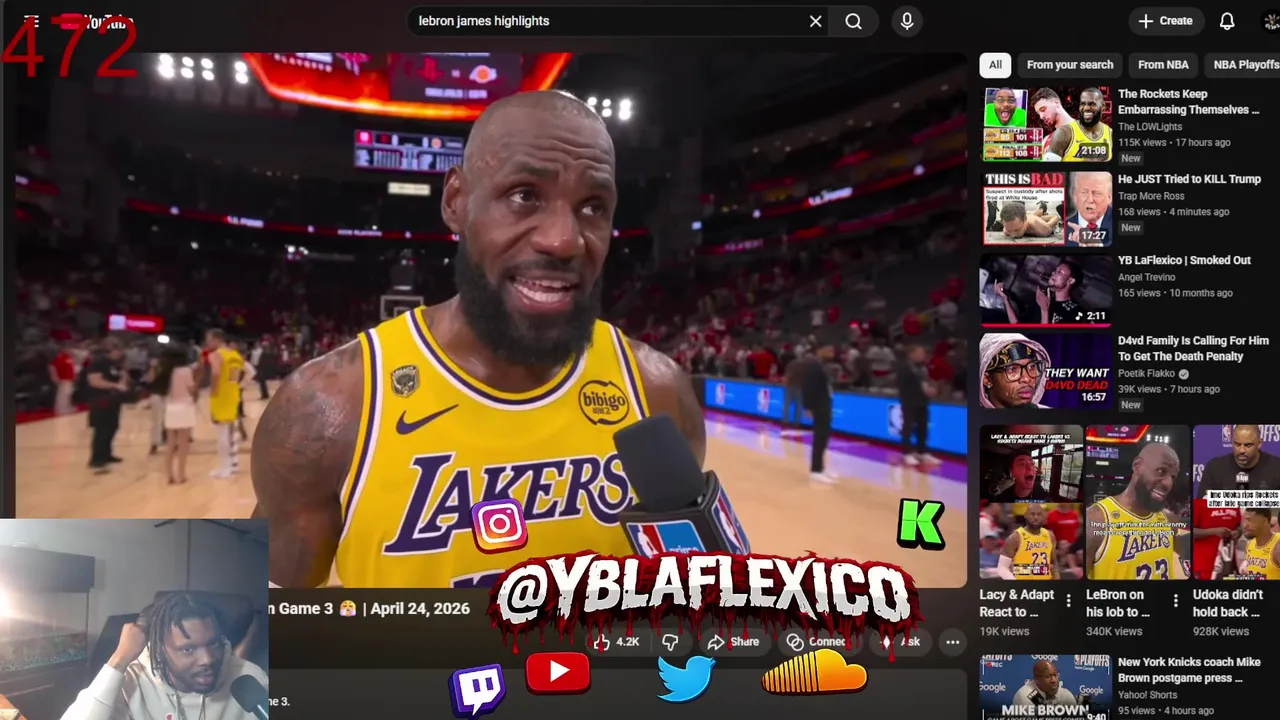This screenshot has height=720, width=1280.
Task: Open the three-dot more actions under the video
Action: coord(953,642)
